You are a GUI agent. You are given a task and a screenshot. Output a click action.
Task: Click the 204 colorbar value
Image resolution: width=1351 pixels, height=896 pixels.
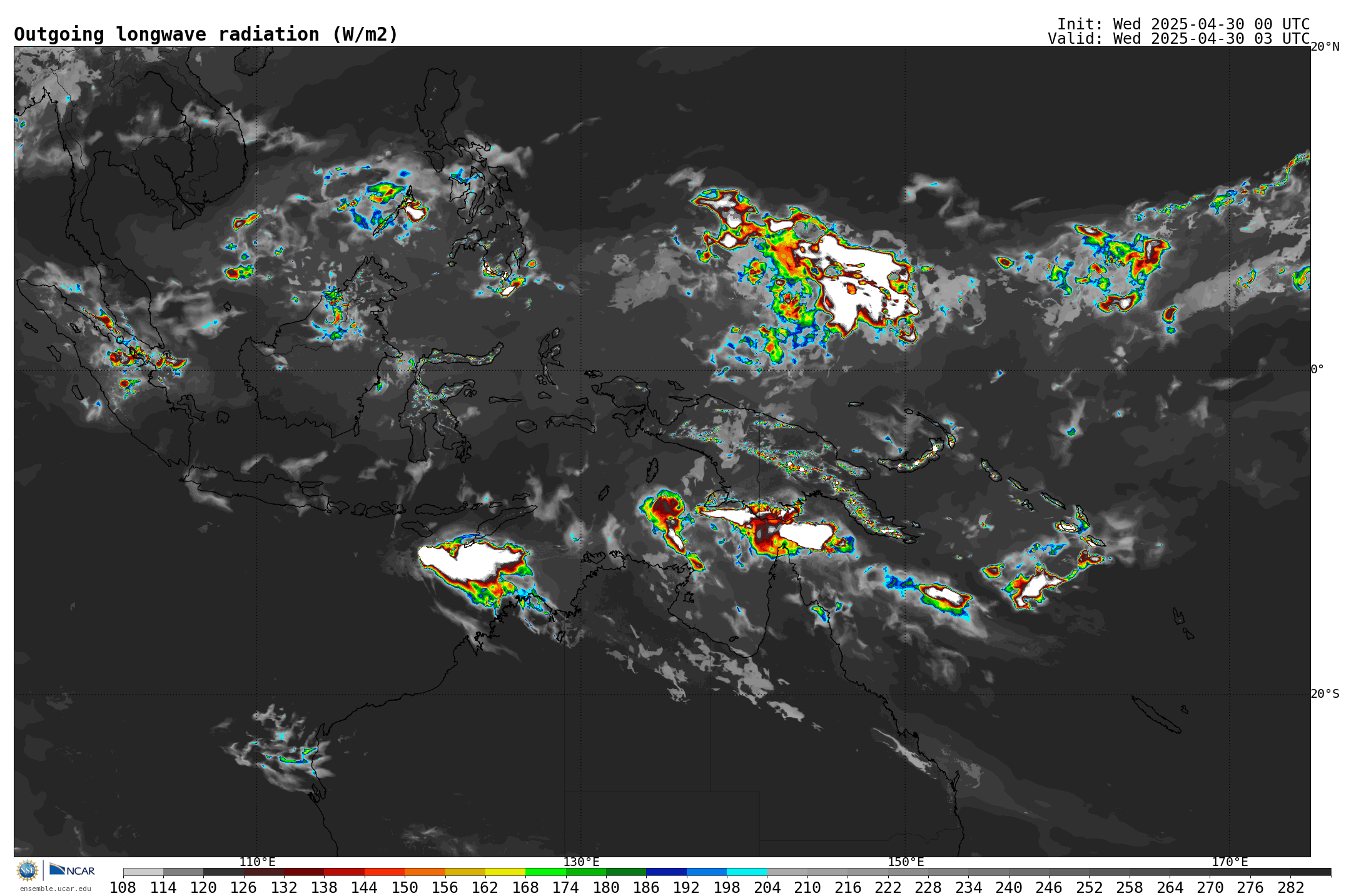pos(767,887)
